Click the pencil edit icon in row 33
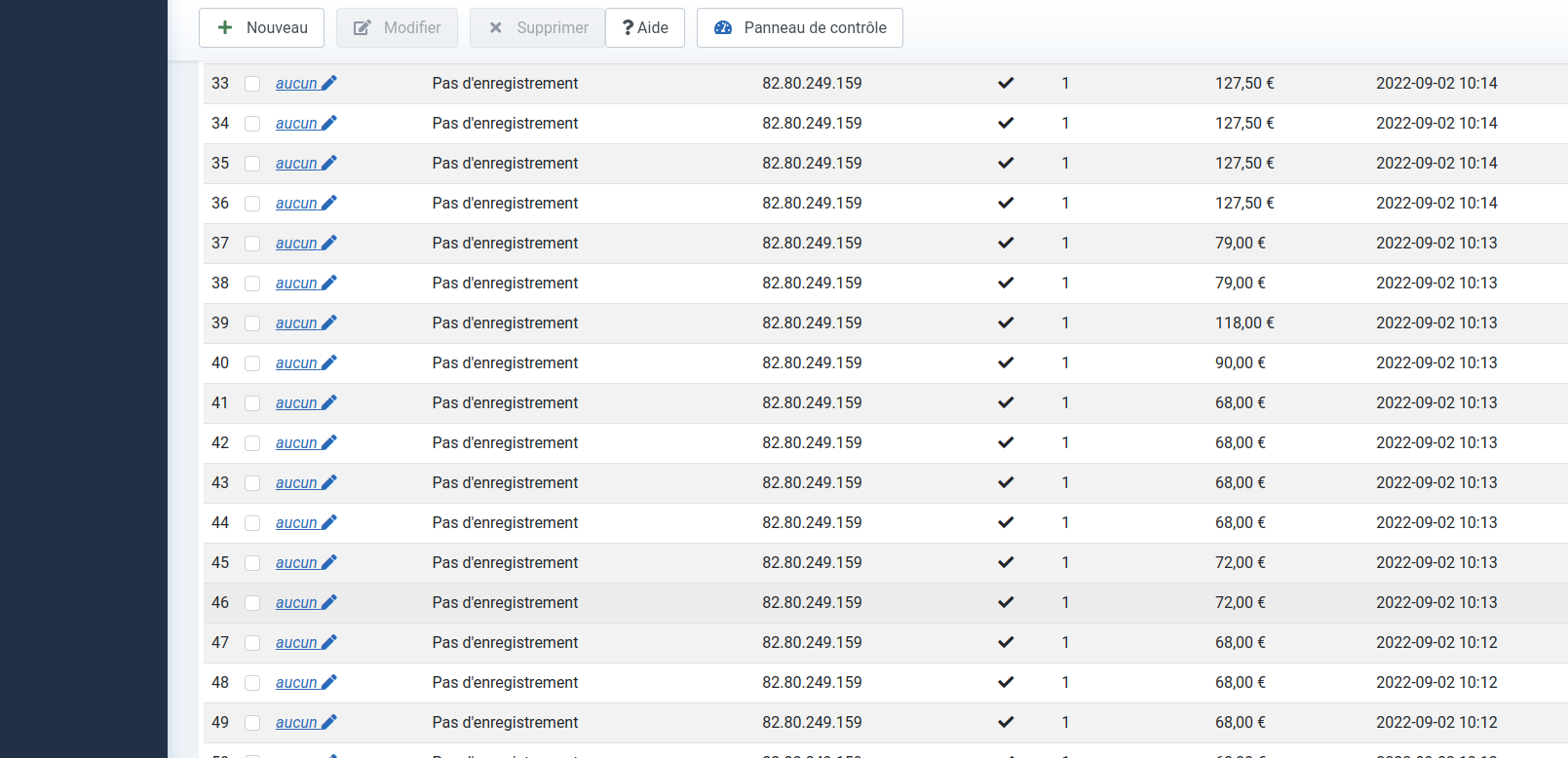This screenshot has height=758, width=1568. [x=329, y=83]
